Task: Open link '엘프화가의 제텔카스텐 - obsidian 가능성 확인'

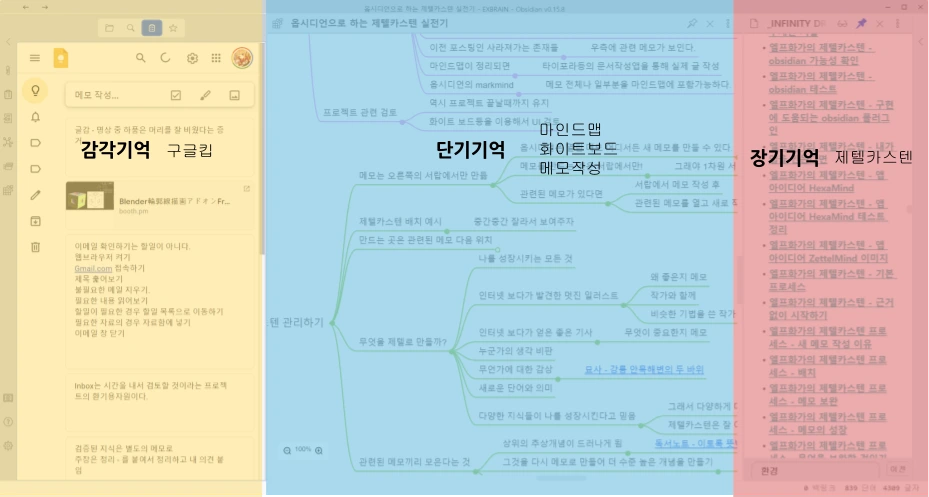Action: pyautogui.click(x=821, y=54)
